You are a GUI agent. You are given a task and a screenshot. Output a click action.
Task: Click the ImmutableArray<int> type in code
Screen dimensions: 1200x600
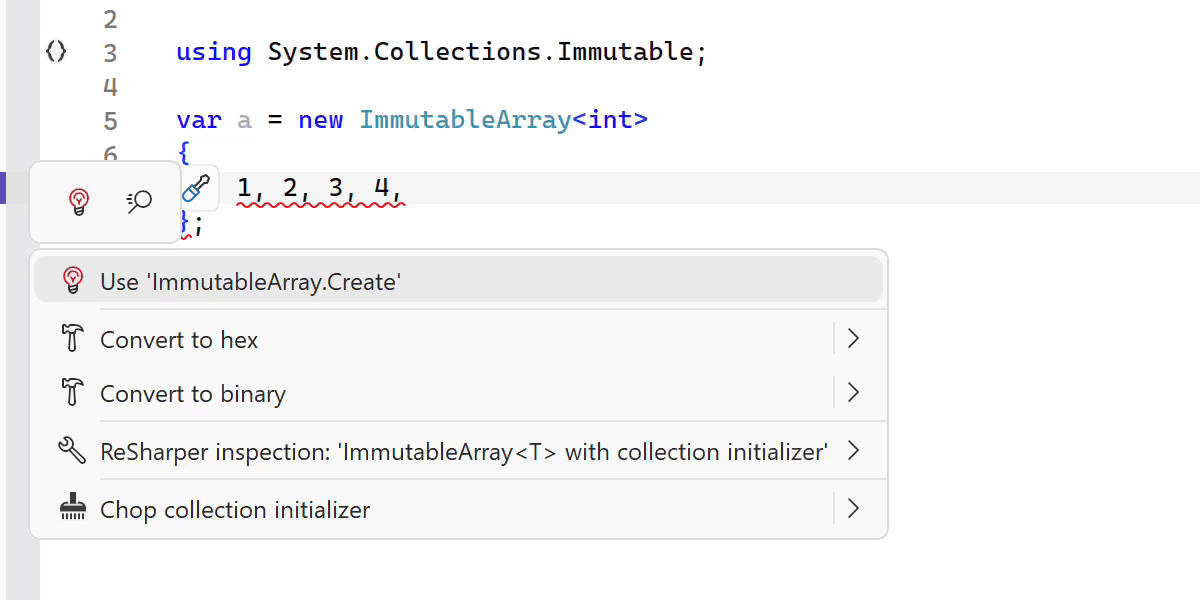point(503,120)
